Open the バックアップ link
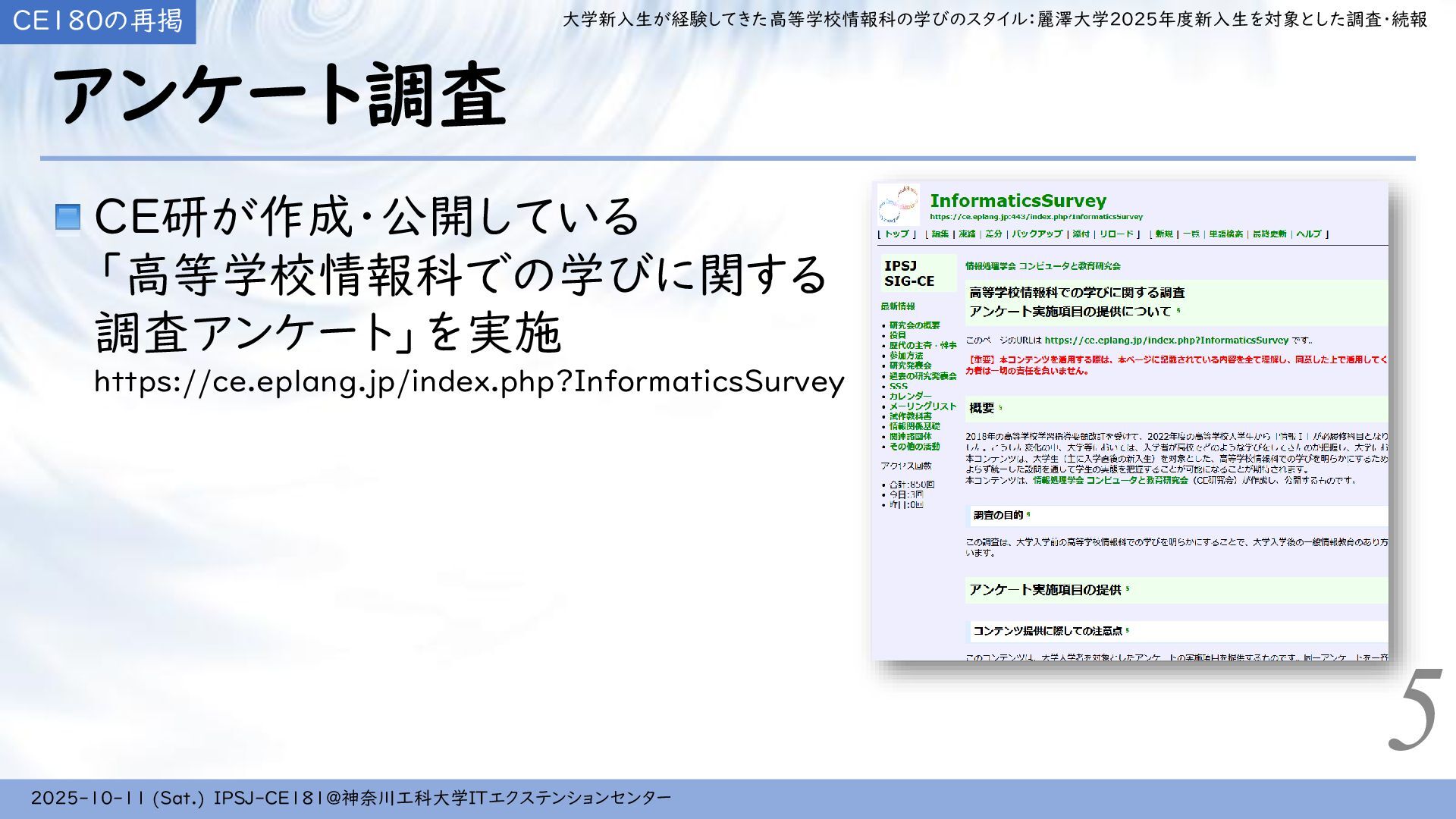The height and width of the screenshot is (819, 1456). 1037,234
